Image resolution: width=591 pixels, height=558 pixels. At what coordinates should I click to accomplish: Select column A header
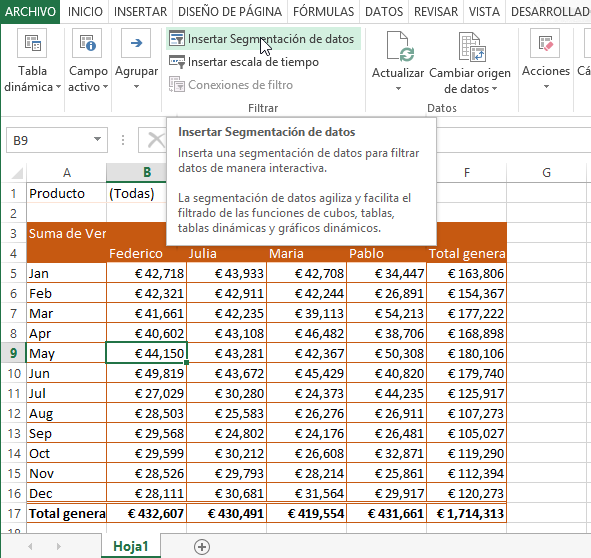point(67,173)
